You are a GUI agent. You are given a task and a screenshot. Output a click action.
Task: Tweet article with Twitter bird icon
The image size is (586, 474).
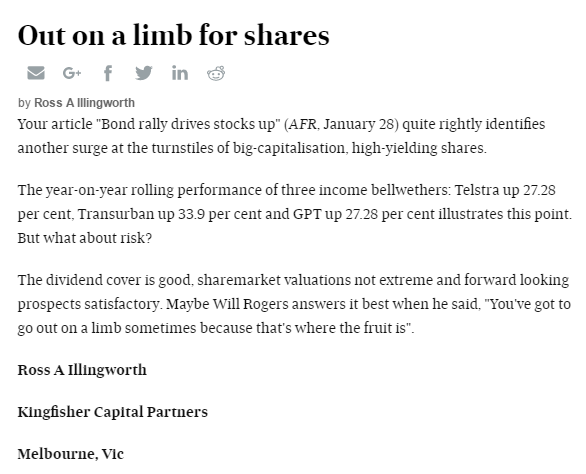144,73
